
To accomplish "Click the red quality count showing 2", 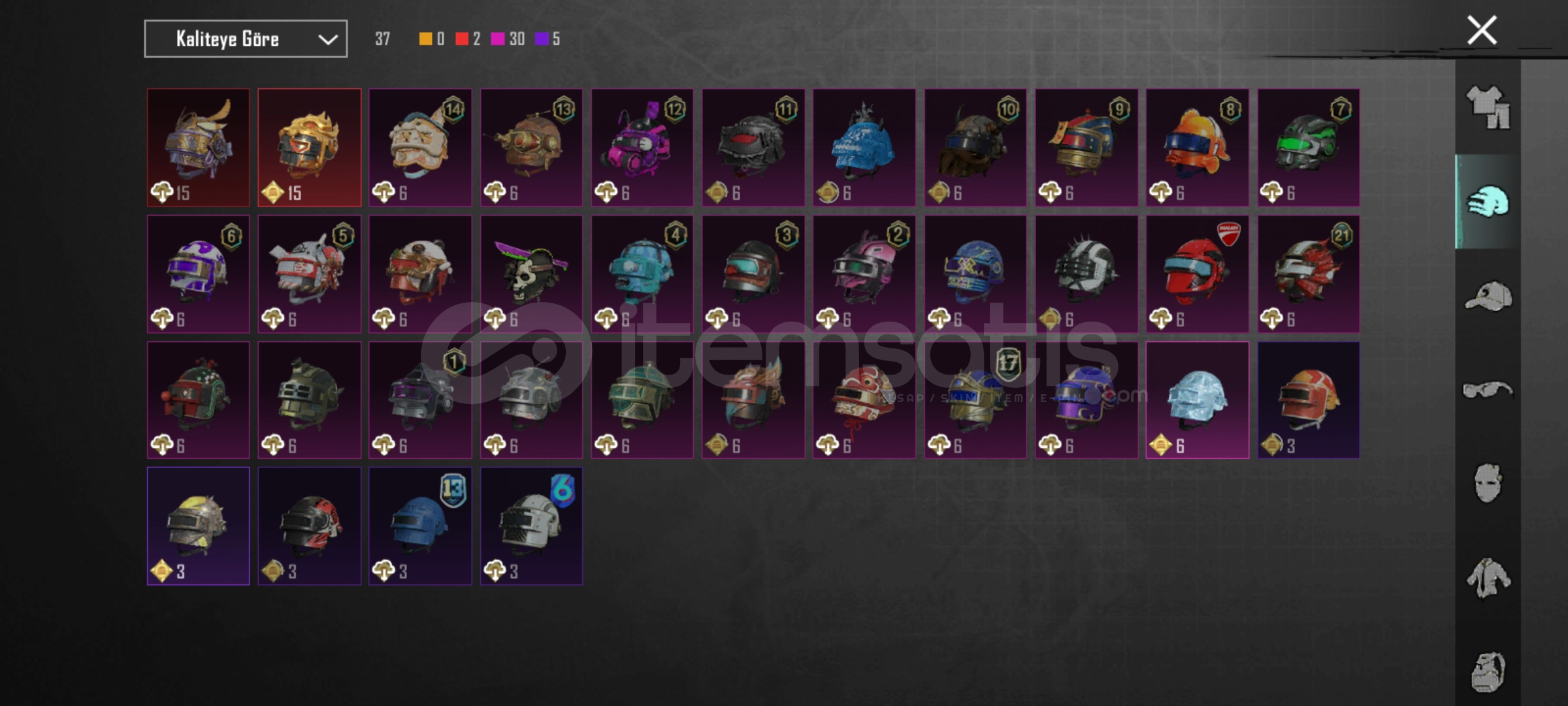I will point(468,39).
